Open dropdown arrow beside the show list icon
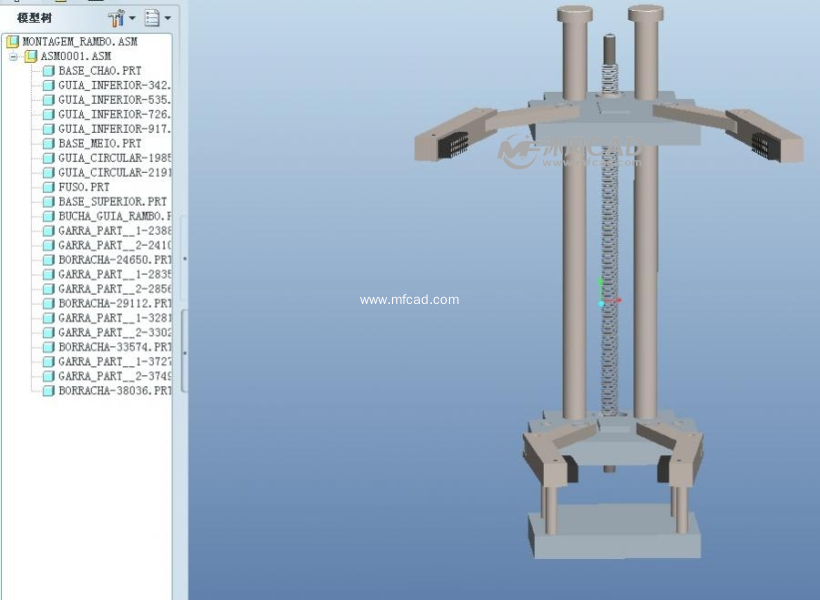820x600 pixels. [167, 18]
